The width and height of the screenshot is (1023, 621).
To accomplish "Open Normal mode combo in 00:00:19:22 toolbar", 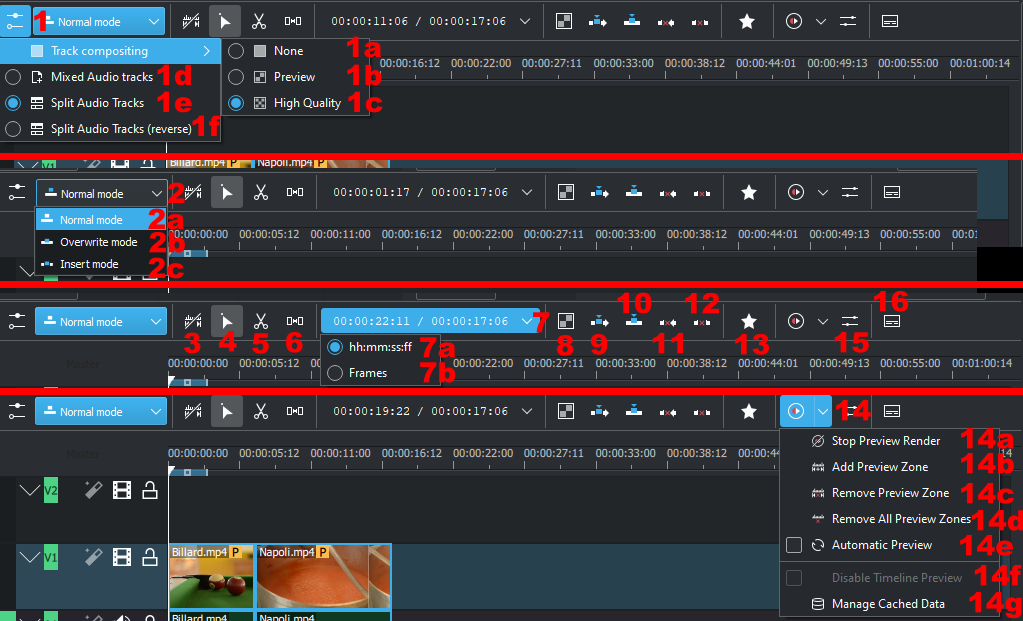I will 101,412.
